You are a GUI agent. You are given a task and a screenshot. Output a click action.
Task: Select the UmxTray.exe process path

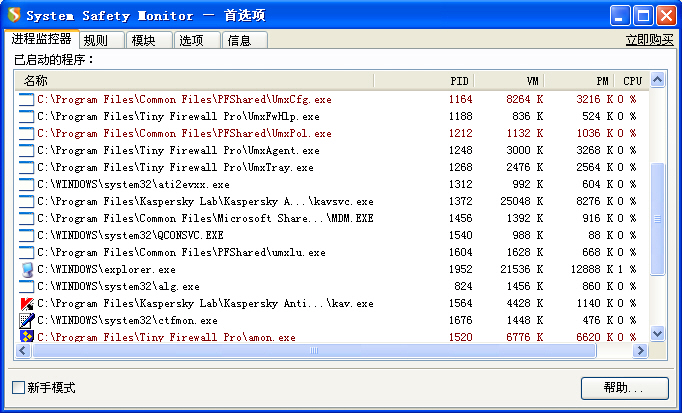coord(175,167)
